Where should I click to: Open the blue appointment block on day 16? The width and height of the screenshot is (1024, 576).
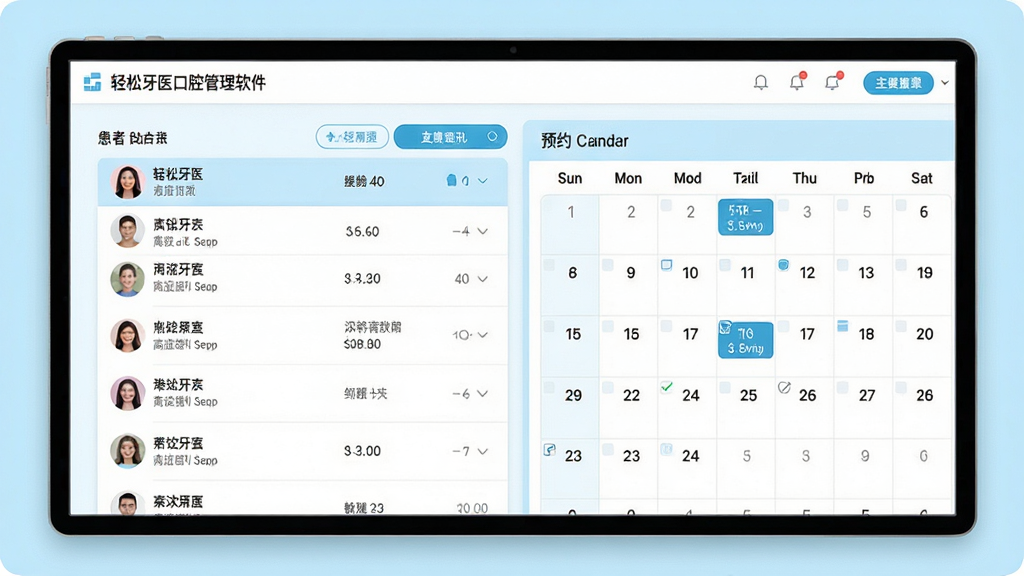pyautogui.click(x=745, y=340)
